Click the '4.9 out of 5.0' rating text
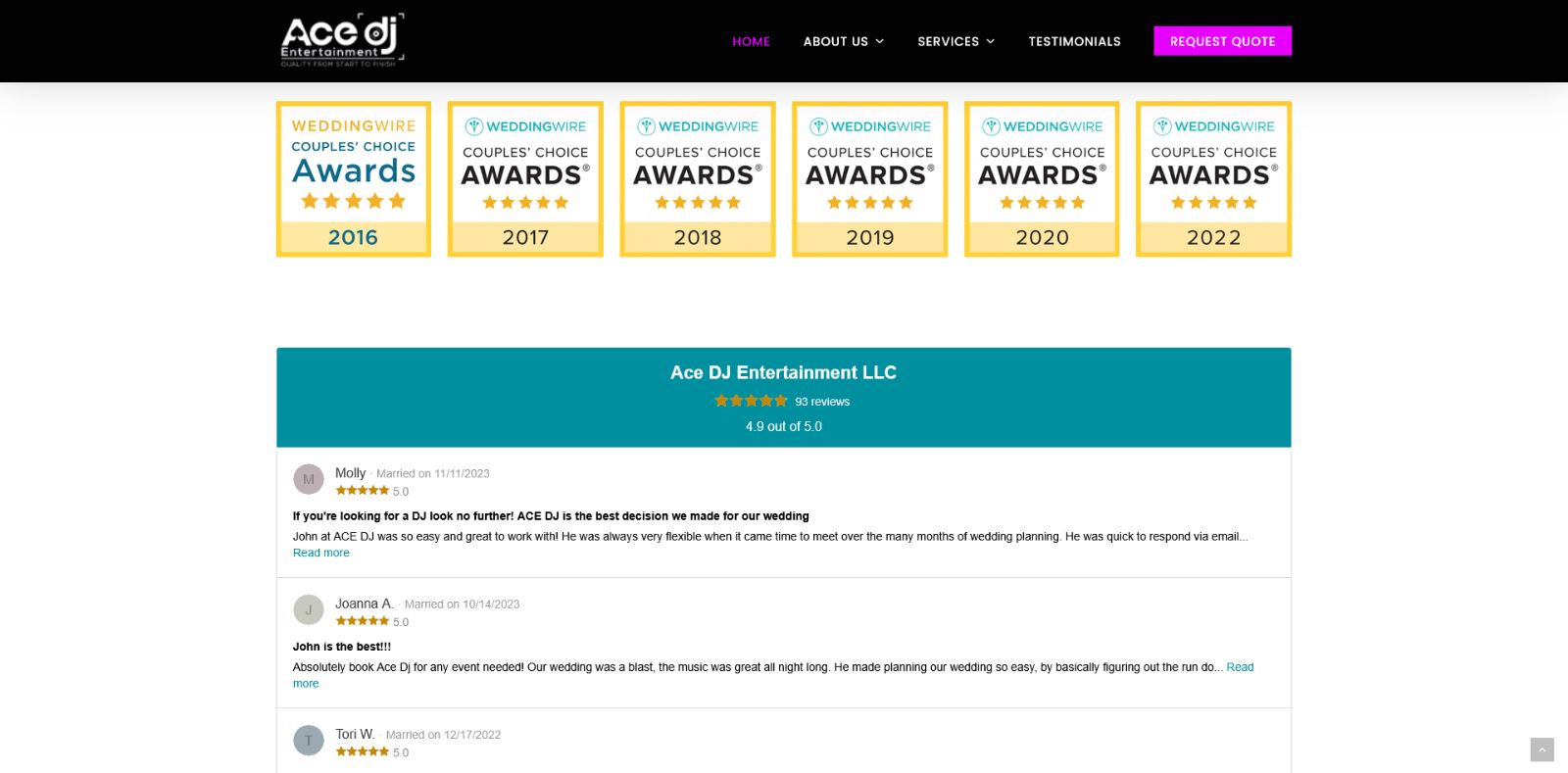The width and height of the screenshot is (1568, 773). [x=784, y=426]
